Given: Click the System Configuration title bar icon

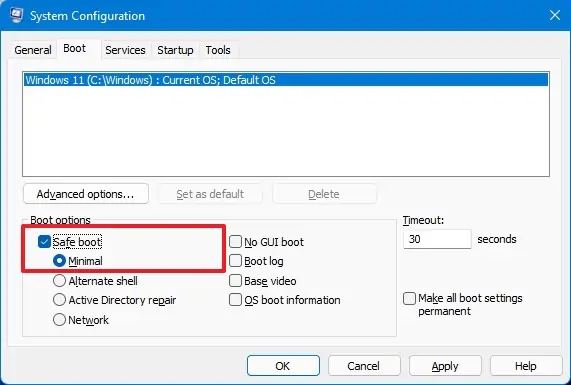Looking at the screenshot, I should tap(16, 15).
